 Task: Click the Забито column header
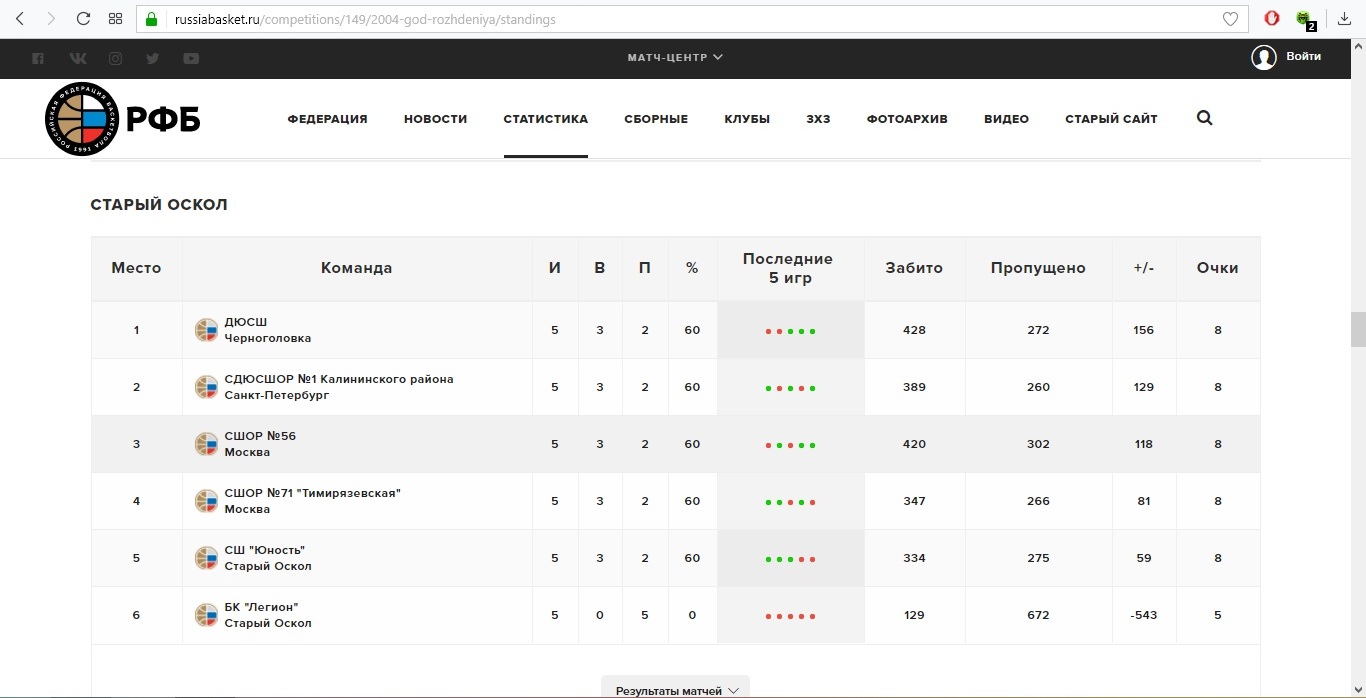pyautogui.click(x=914, y=268)
